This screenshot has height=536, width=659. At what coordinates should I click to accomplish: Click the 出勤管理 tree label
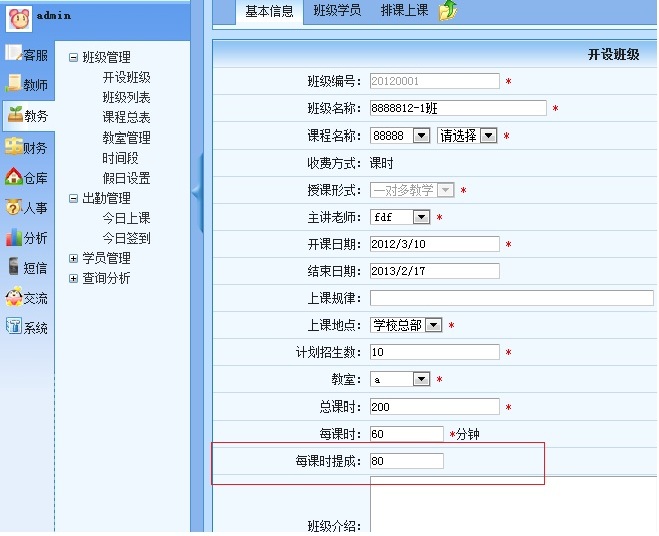click(x=106, y=198)
